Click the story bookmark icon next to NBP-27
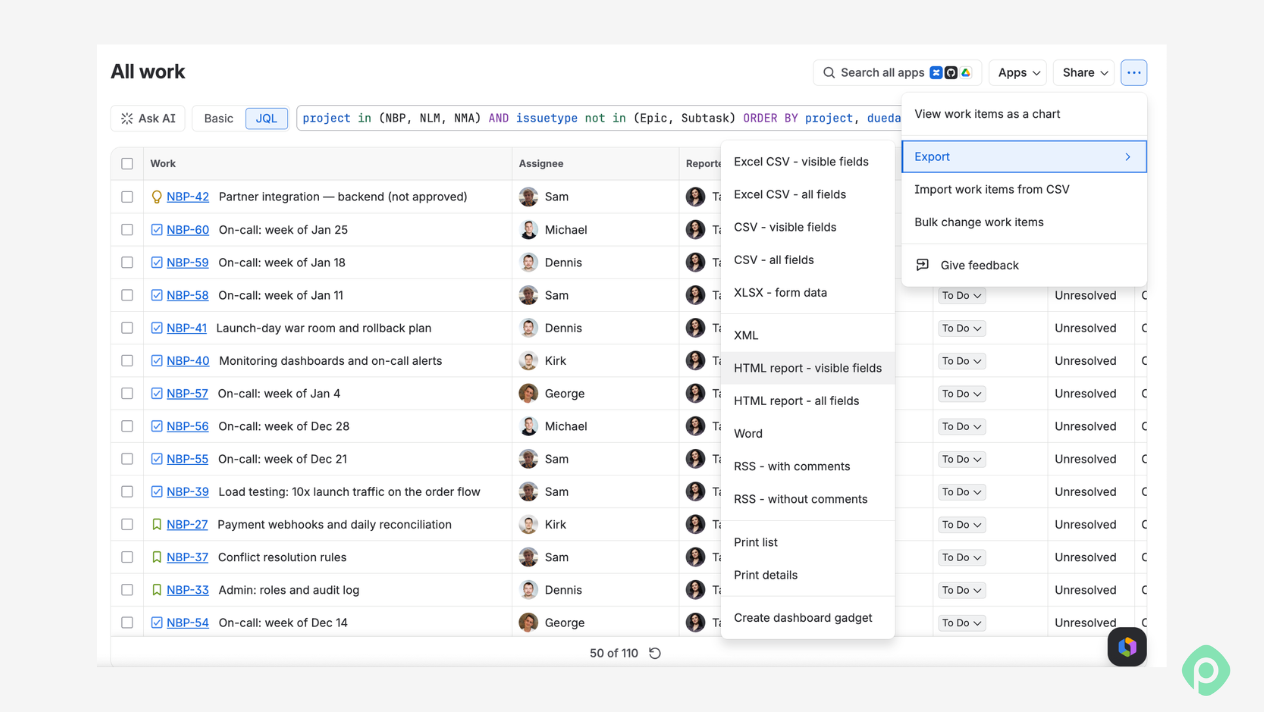Image resolution: width=1264 pixels, height=712 pixels. click(x=156, y=524)
